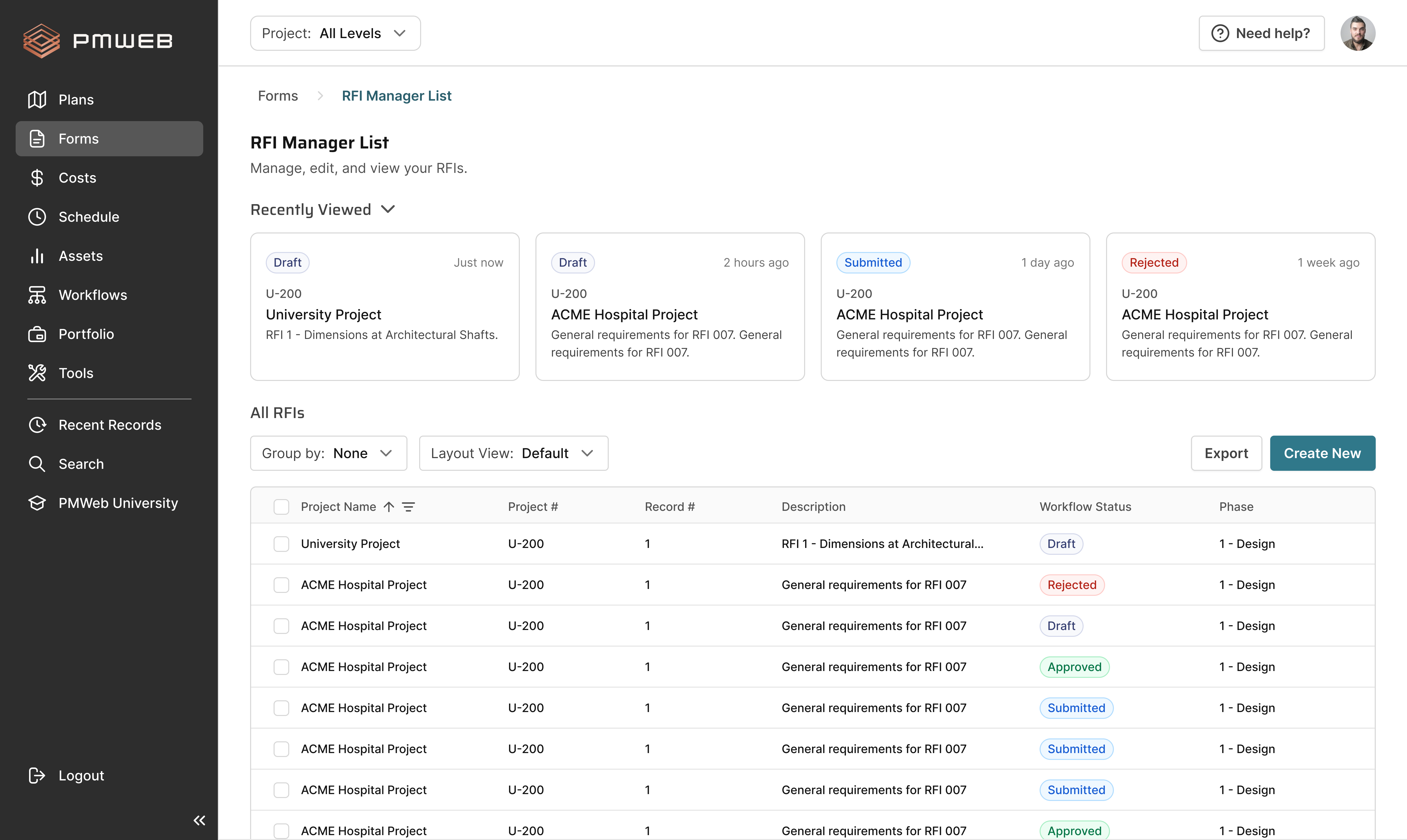Click the Forms breadcrumb link
Screen dimensions: 1407x840
(278, 96)
